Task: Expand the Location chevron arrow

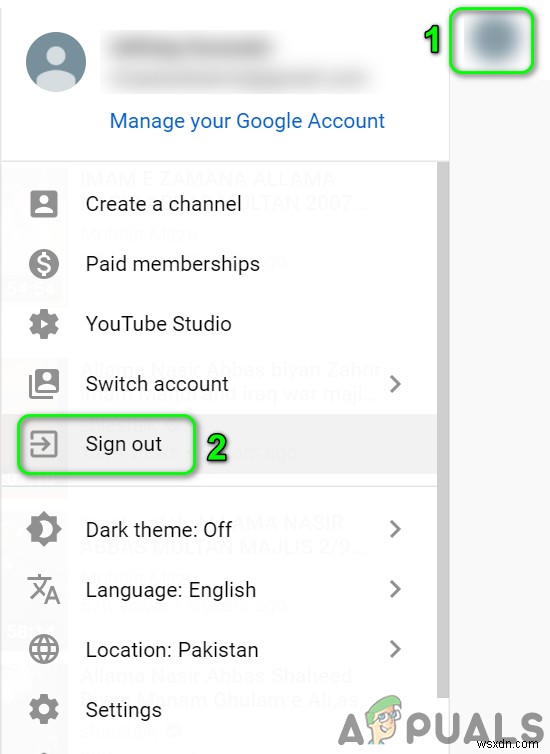Action: (x=395, y=649)
